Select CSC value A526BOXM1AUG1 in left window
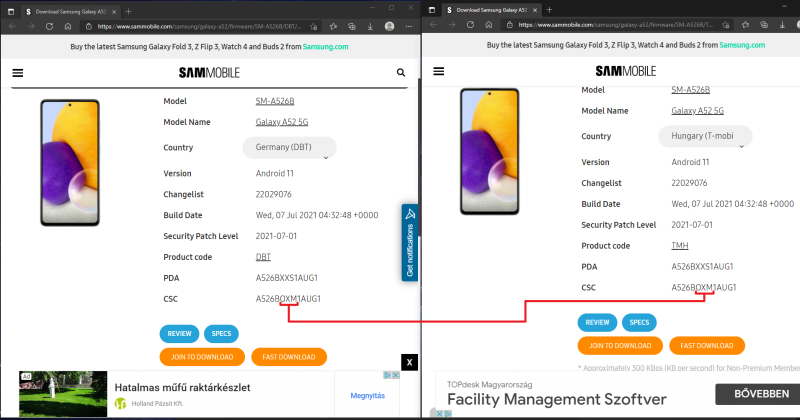800x420 pixels. pos(288,299)
